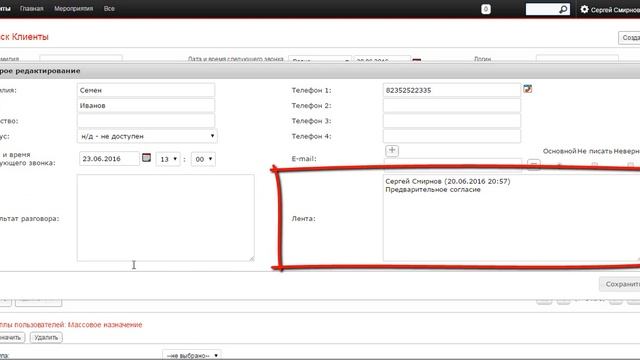
Task: Click the top bar search input box
Action: click(542, 9)
